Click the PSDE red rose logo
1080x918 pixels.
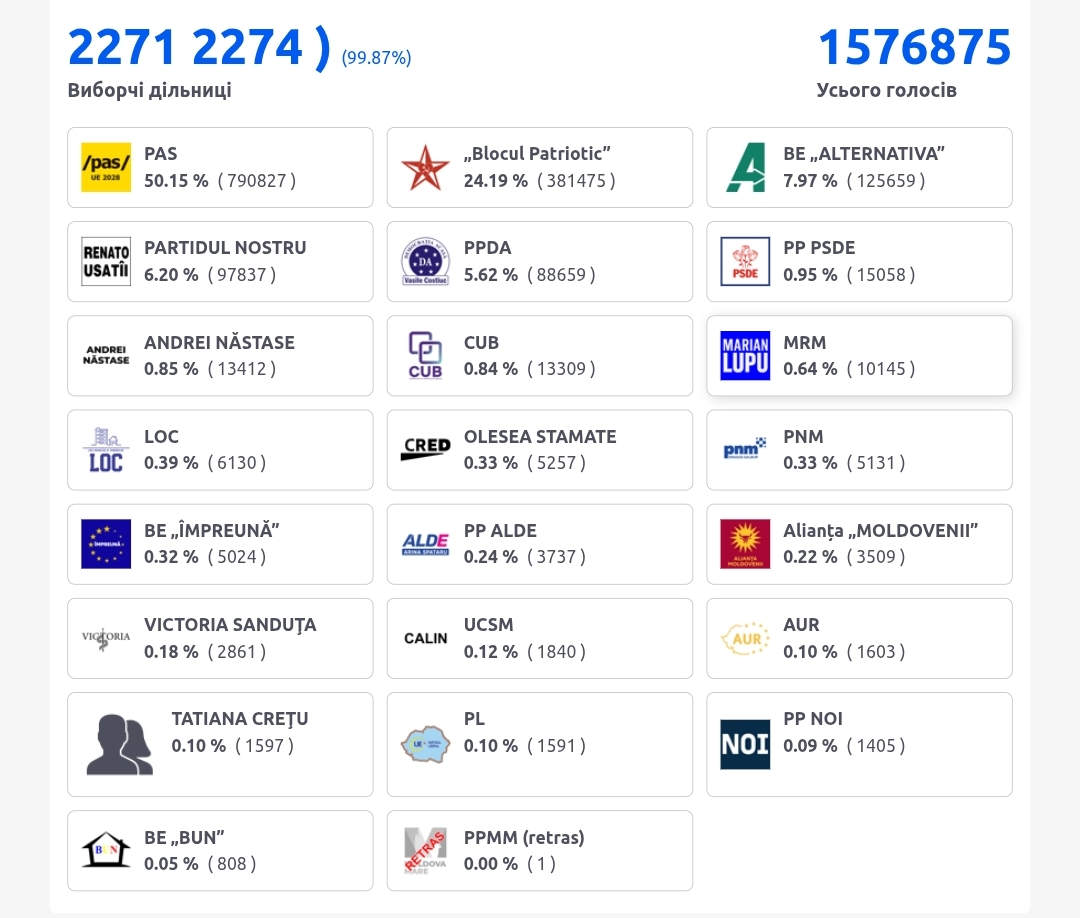point(745,261)
